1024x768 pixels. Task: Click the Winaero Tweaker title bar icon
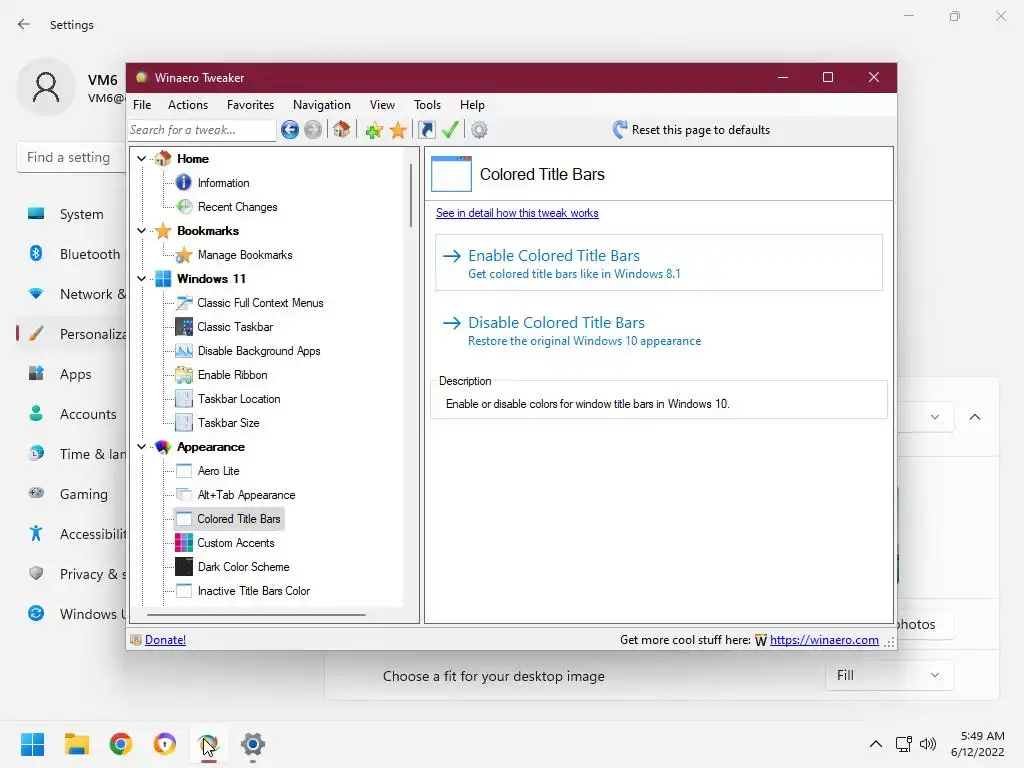tap(141, 77)
